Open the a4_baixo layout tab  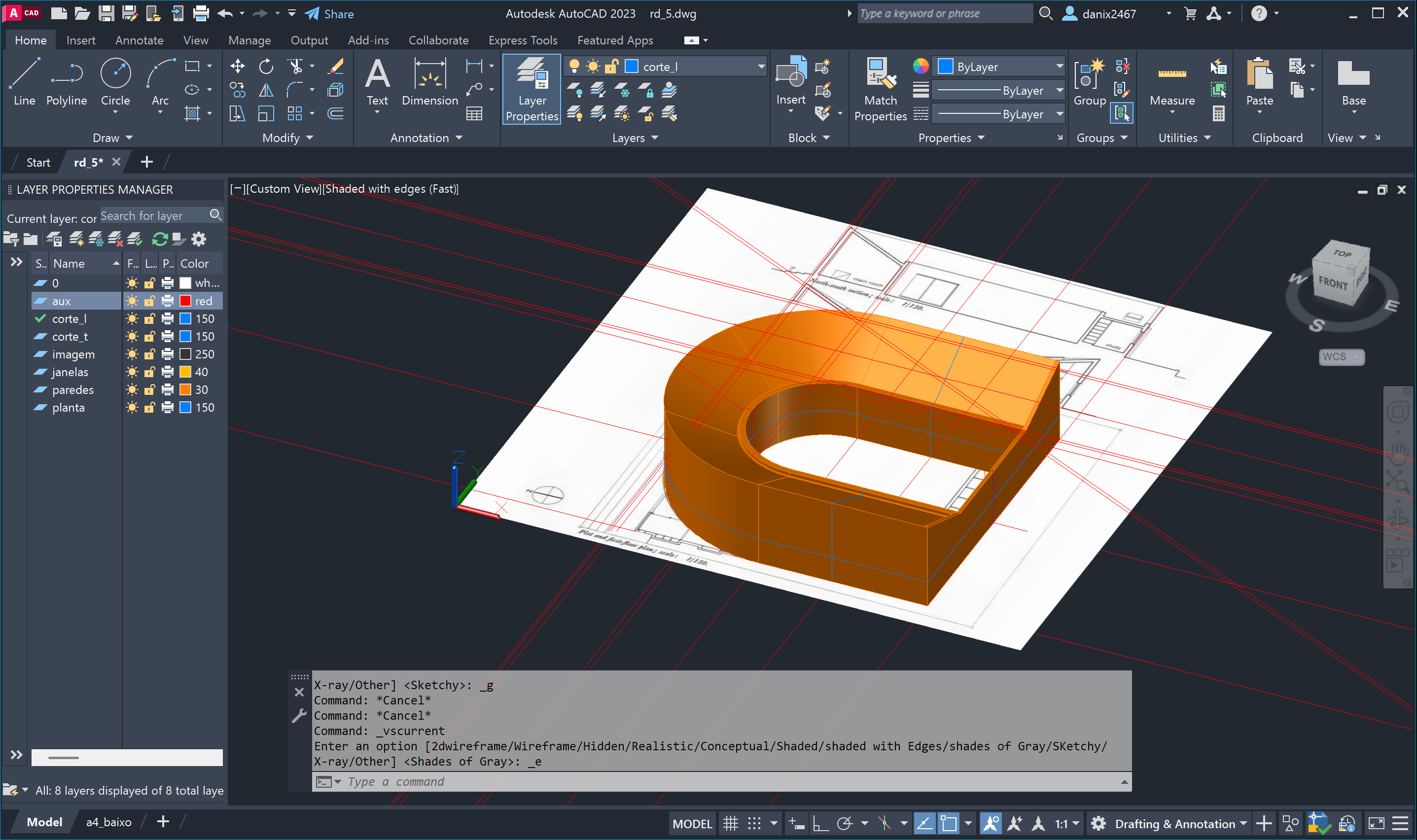coord(108,822)
